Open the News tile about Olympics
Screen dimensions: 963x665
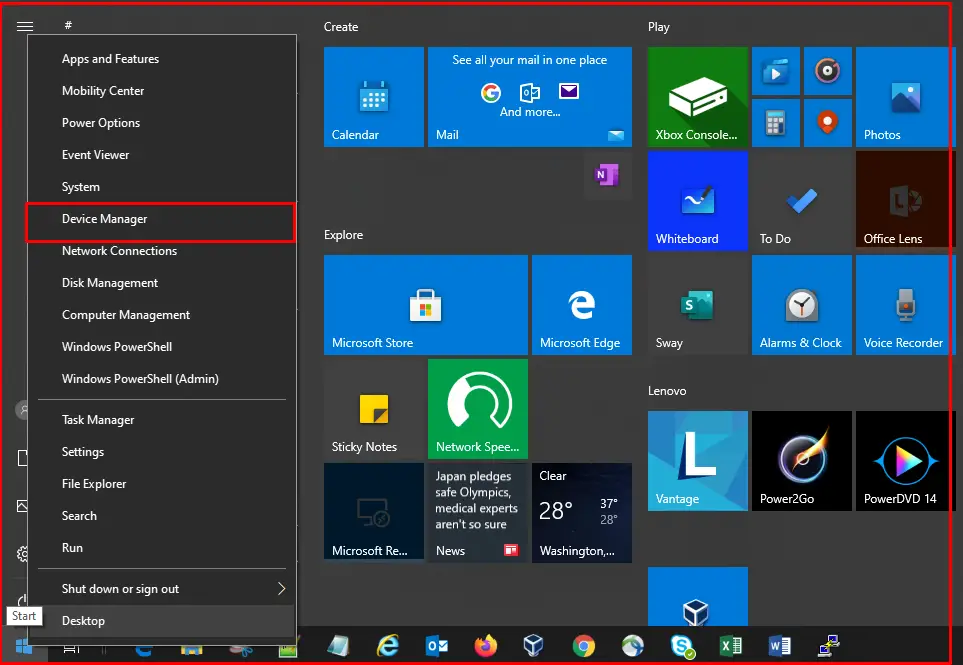point(478,513)
